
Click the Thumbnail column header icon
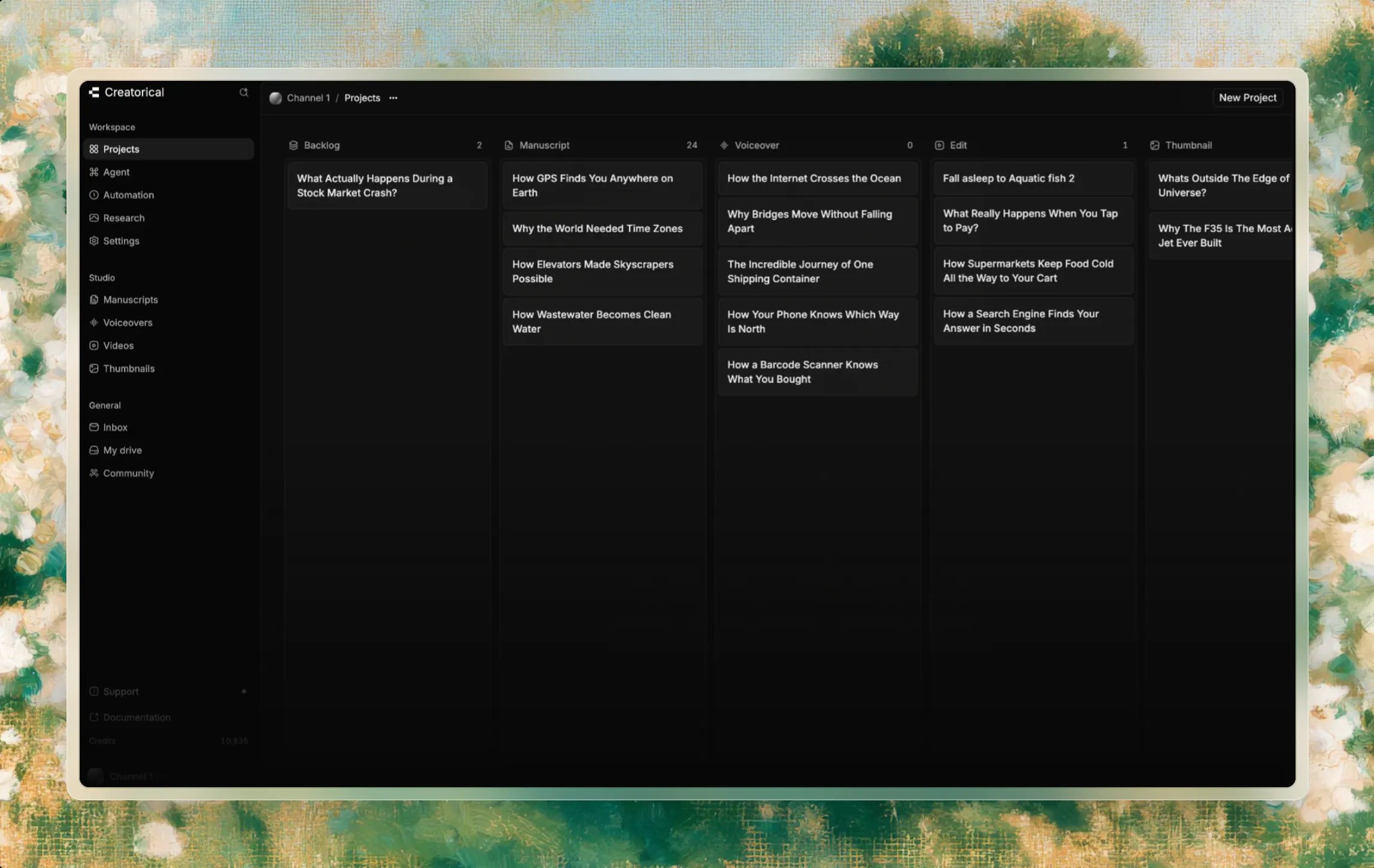coord(1155,145)
